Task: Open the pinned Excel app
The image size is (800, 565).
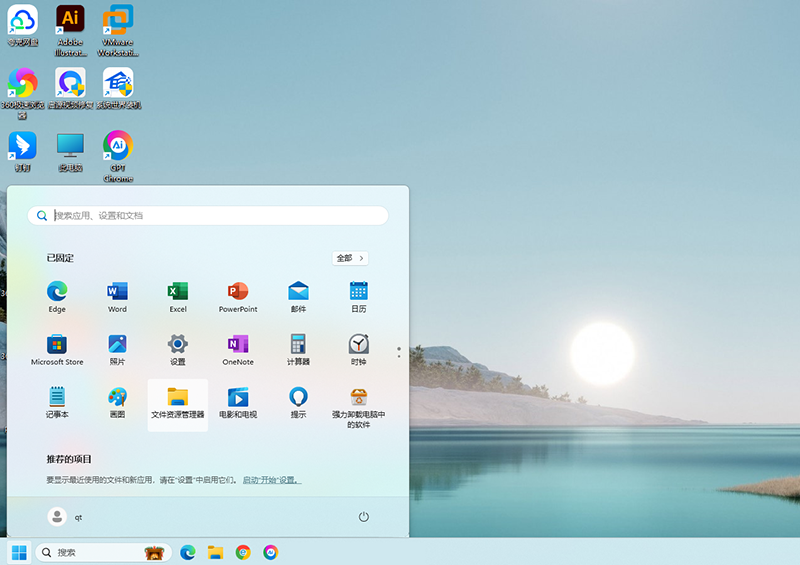Action: [x=178, y=297]
